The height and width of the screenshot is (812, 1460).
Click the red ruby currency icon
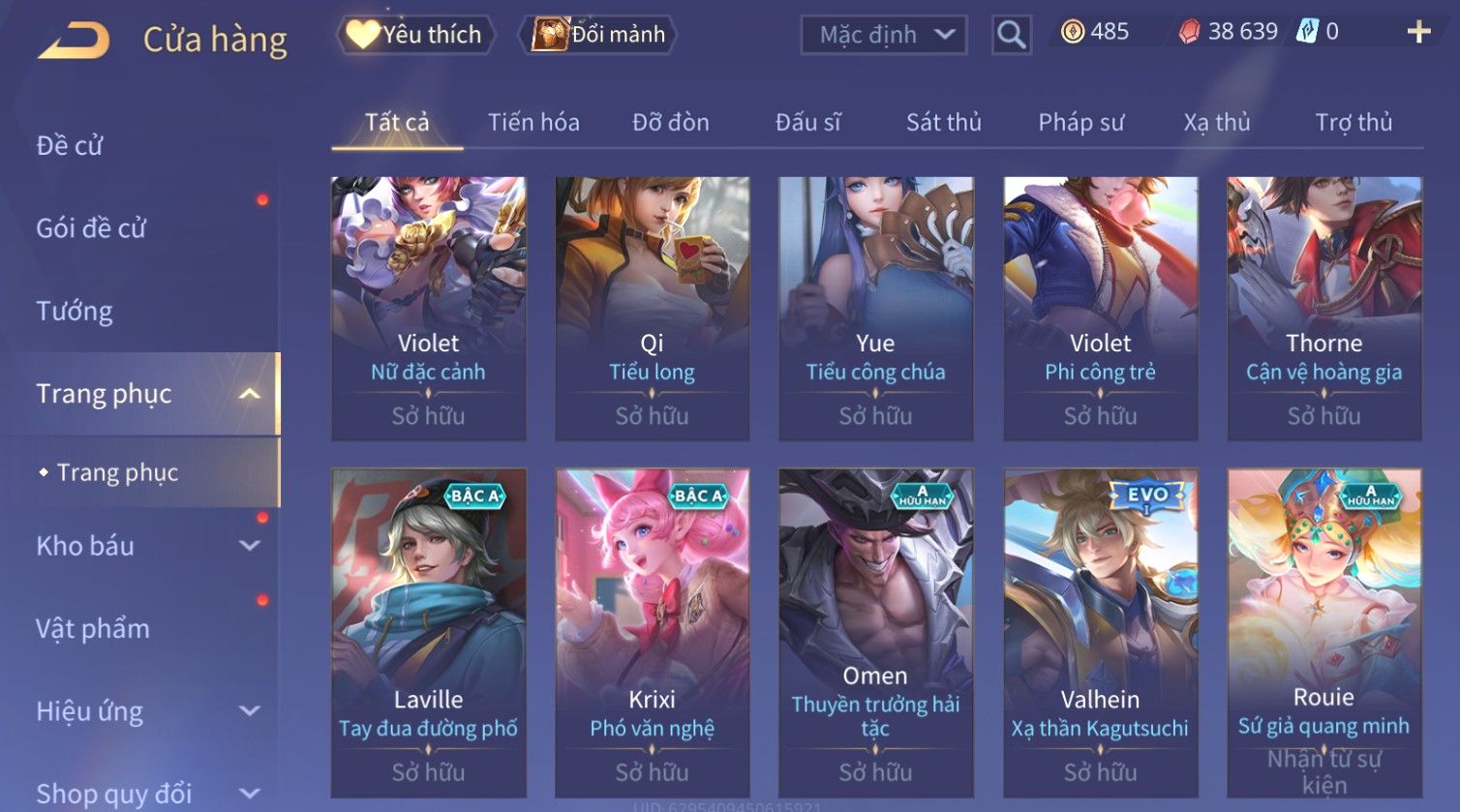click(x=1189, y=32)
